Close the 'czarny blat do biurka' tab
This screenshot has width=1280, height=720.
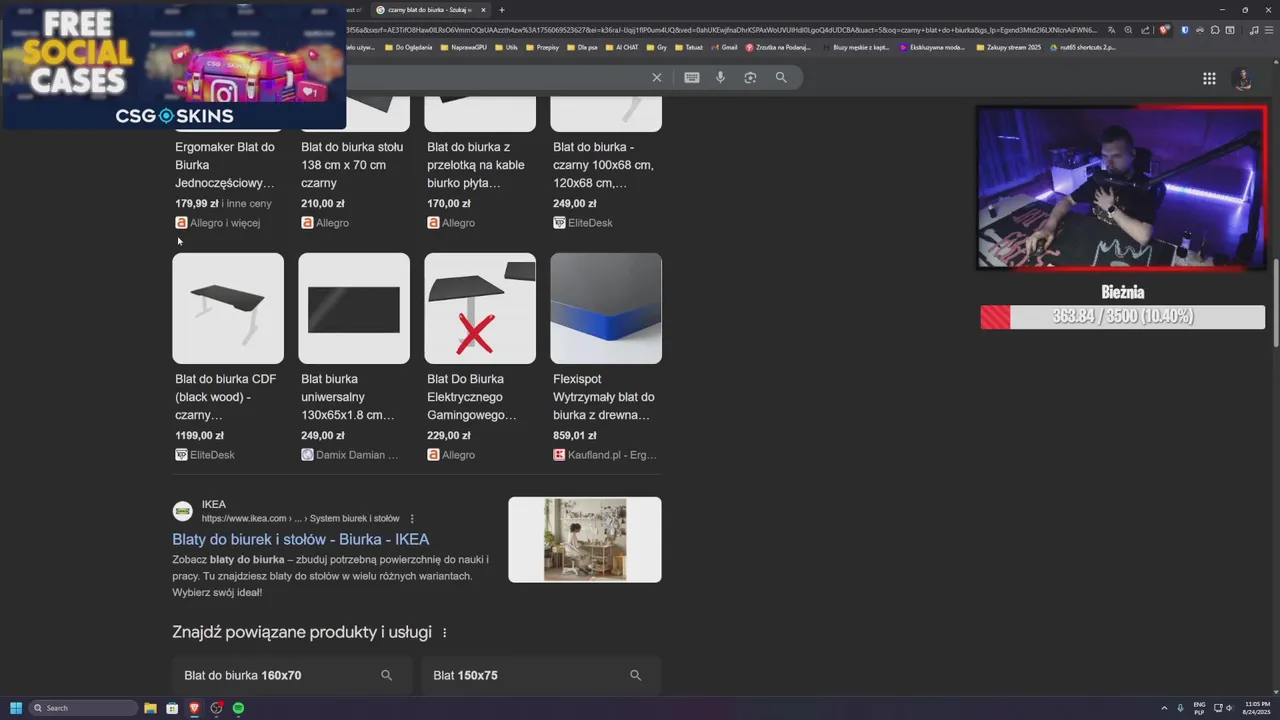(x=483, y=10)
